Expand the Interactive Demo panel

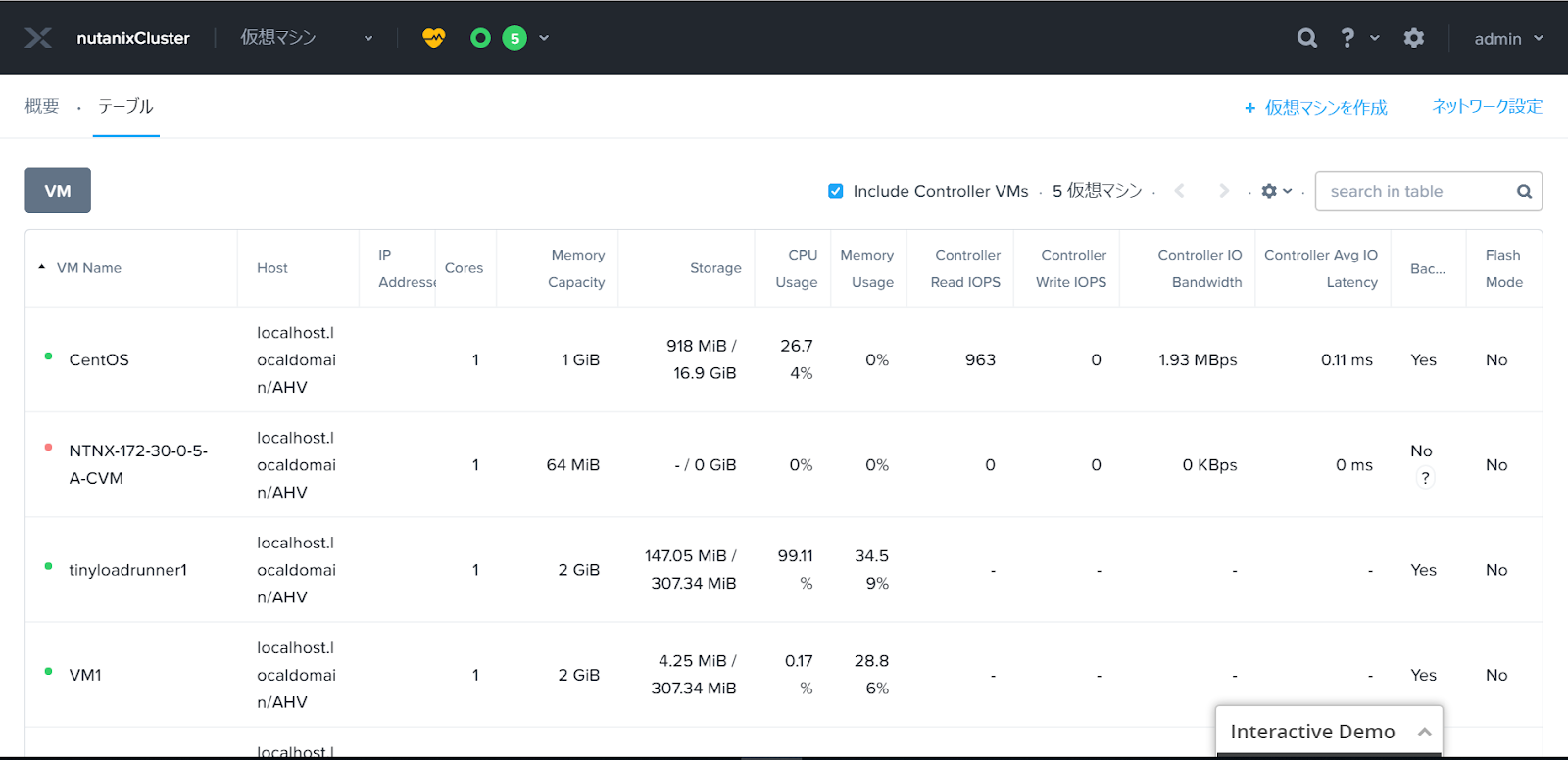coord(1425,732)
